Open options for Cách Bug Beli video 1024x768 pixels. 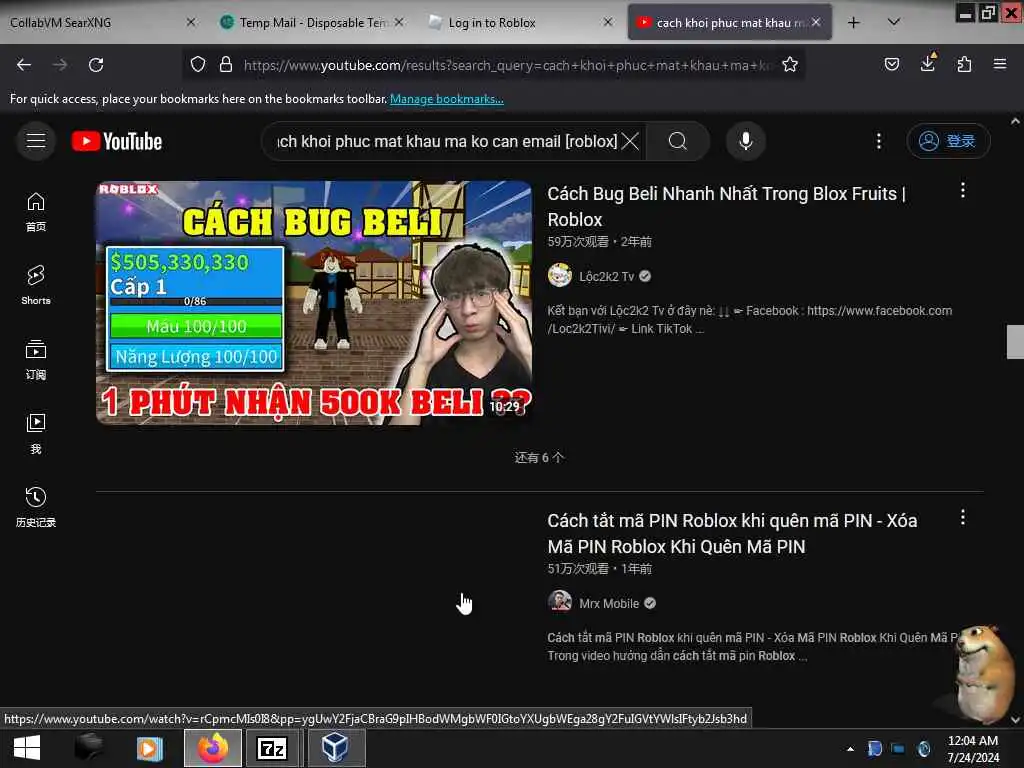click(x=963, y=191)
